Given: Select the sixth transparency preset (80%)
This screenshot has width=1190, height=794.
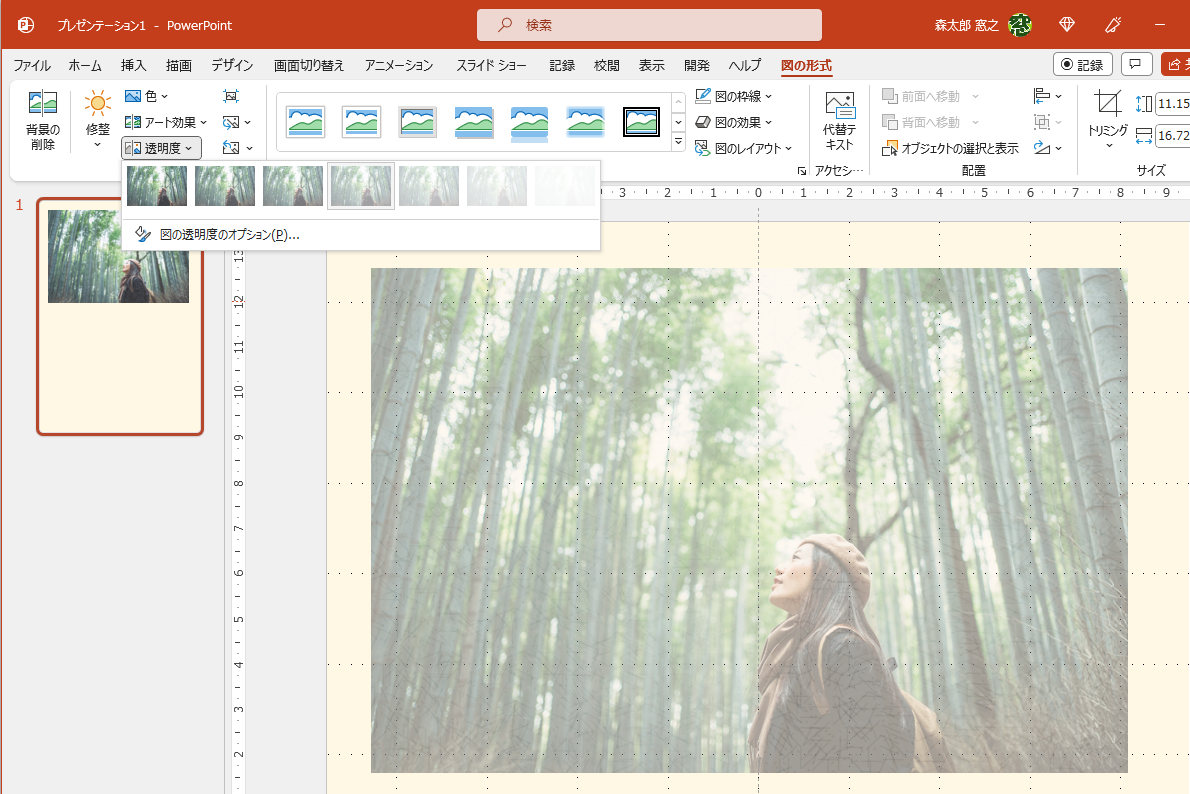Looking at the screenshot, I should (497, 186).
